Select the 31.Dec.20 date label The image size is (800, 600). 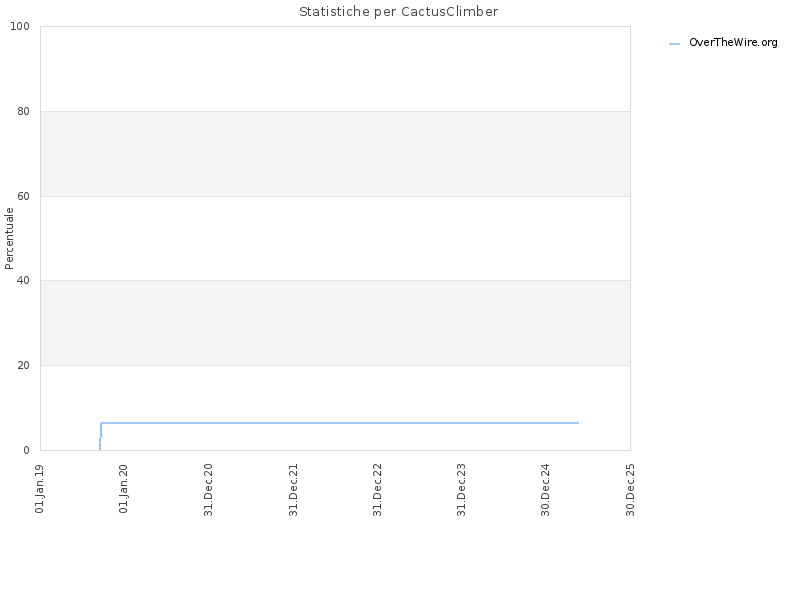pos(208,490)
